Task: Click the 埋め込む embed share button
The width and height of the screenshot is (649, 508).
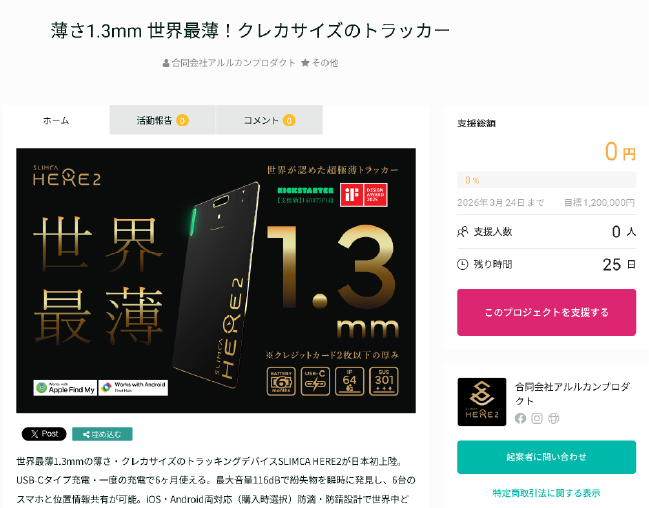Action: pyautogui.click(x=102, y=434)
